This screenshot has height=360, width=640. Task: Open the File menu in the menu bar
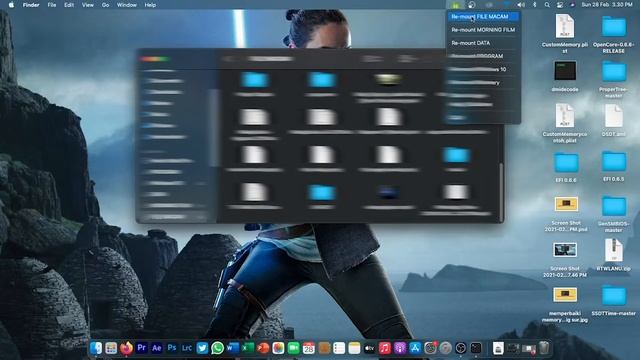51,5
